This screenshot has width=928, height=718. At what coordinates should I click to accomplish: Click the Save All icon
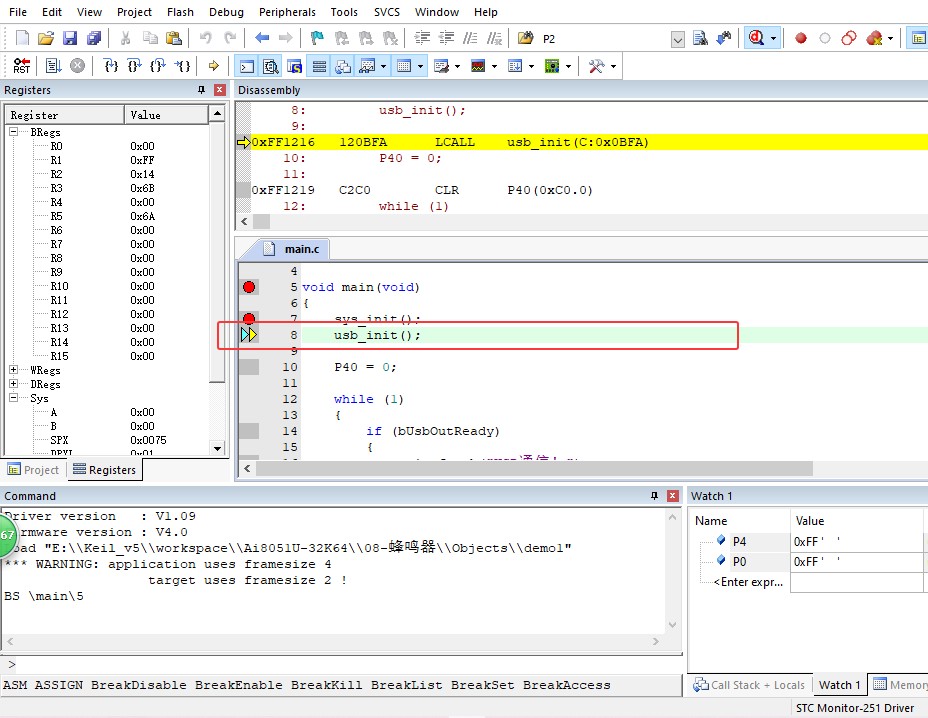click(x=94, y=38)
